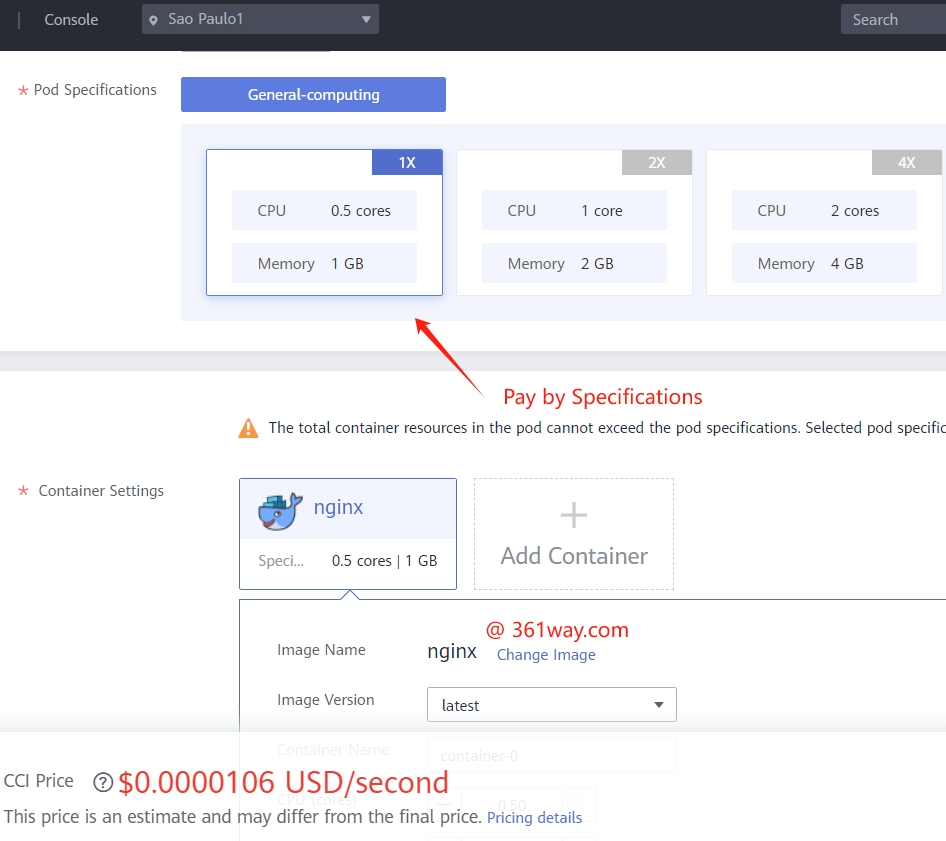Select the nginx container specification card

348,534
